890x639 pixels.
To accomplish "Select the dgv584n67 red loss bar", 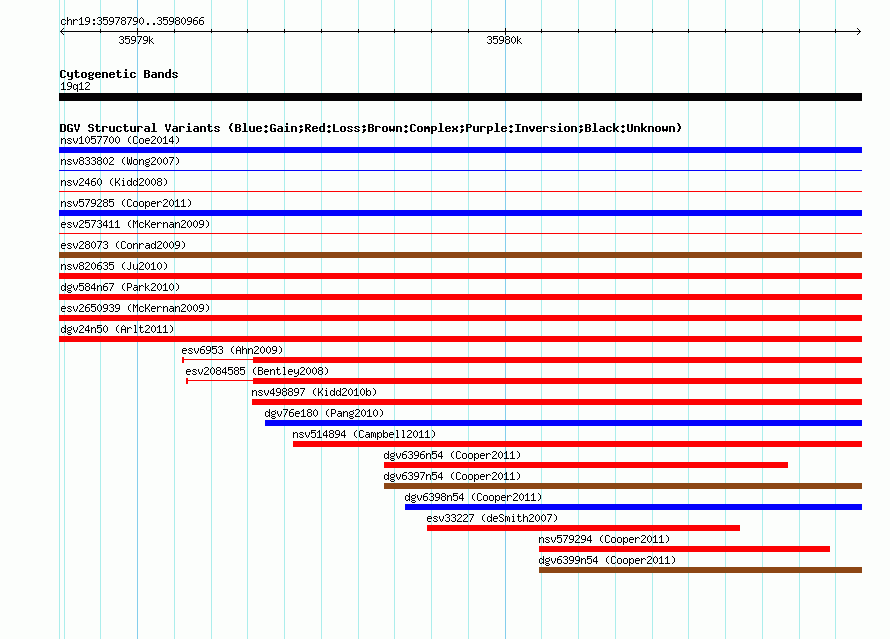I will coord(460,297).
